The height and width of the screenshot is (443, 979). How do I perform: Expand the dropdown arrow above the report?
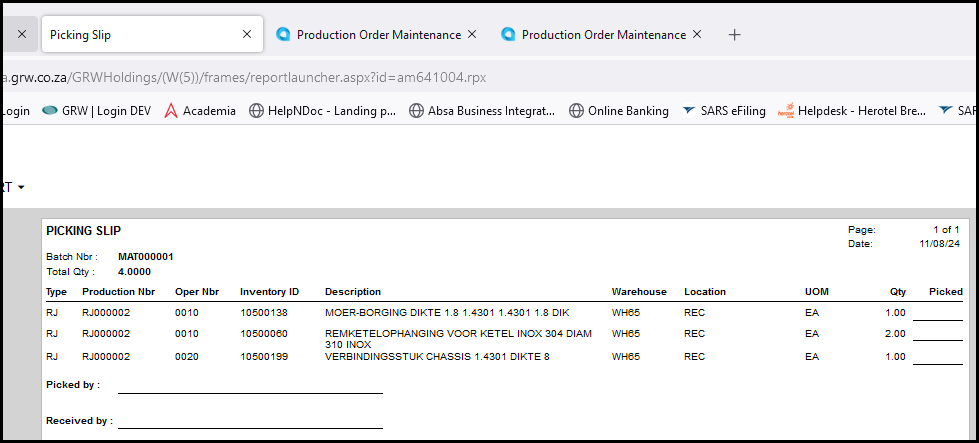pos(20,187)
